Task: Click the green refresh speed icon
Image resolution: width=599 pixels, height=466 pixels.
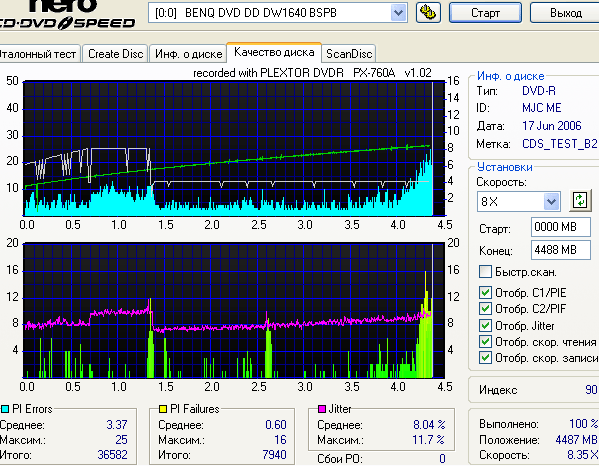Action: coord(580,200)
